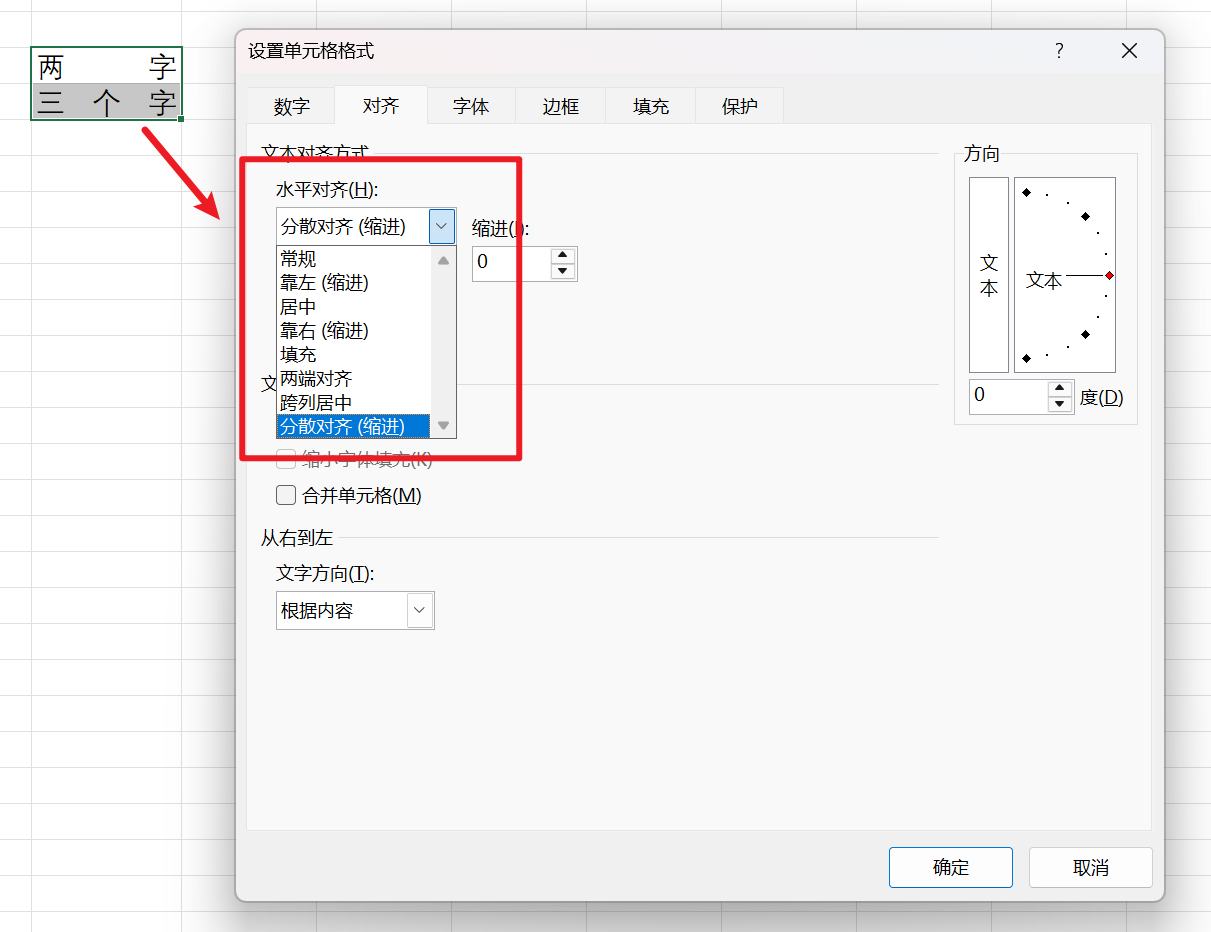
Task: Select 跨列居中 alignment option
Action: (354, 403)
